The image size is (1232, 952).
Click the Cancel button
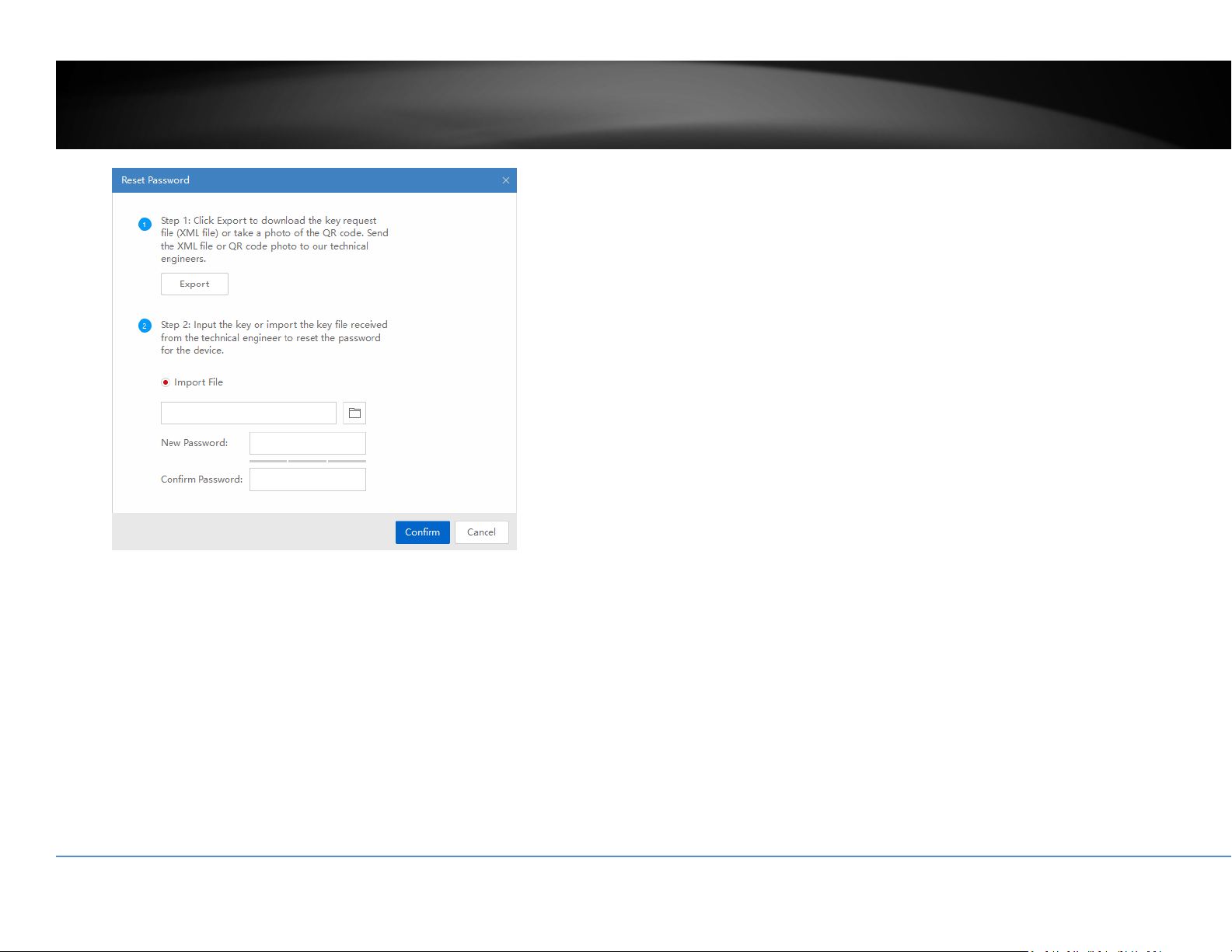point(482,532)
